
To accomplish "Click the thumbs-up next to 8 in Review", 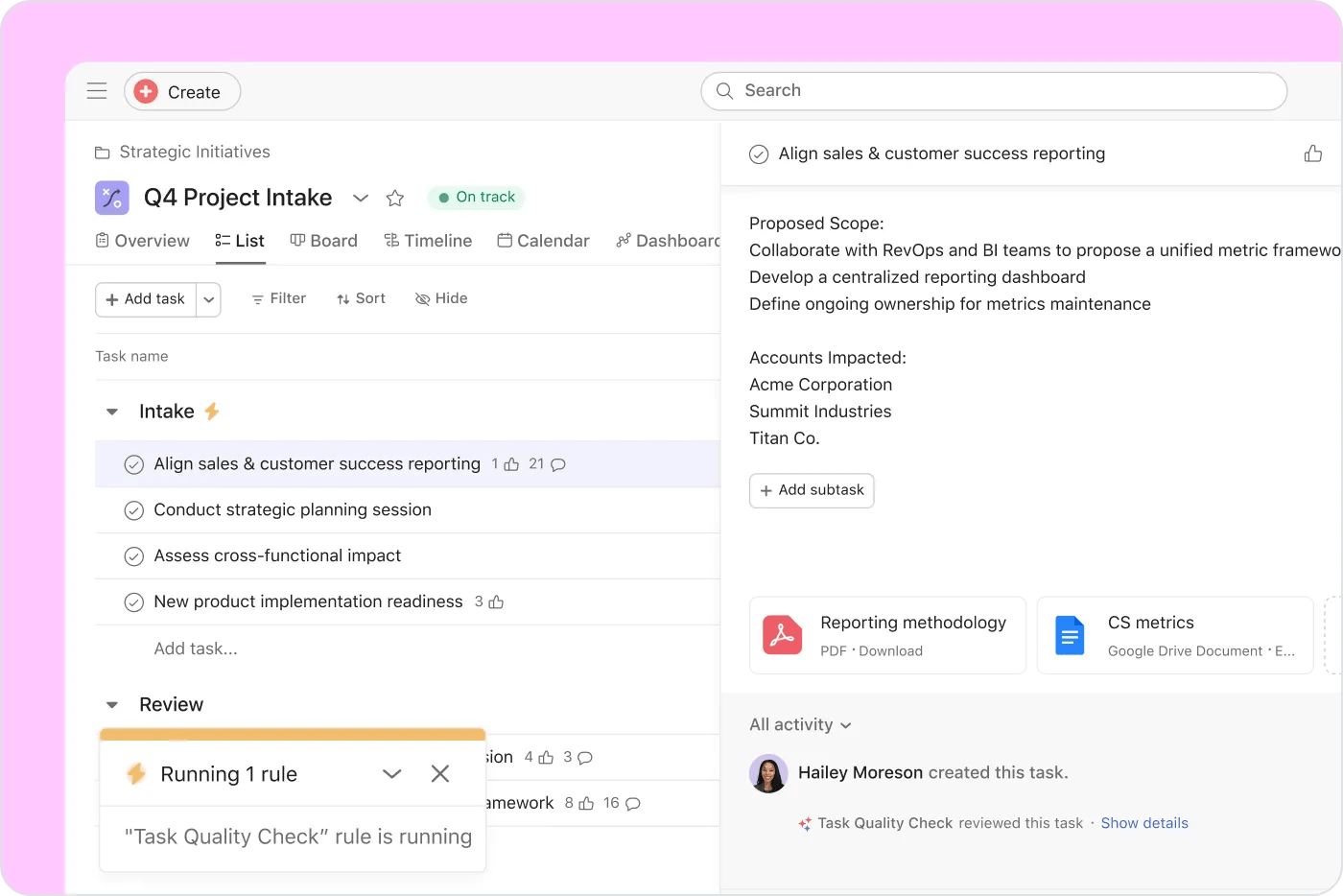I will coord(586,804).
